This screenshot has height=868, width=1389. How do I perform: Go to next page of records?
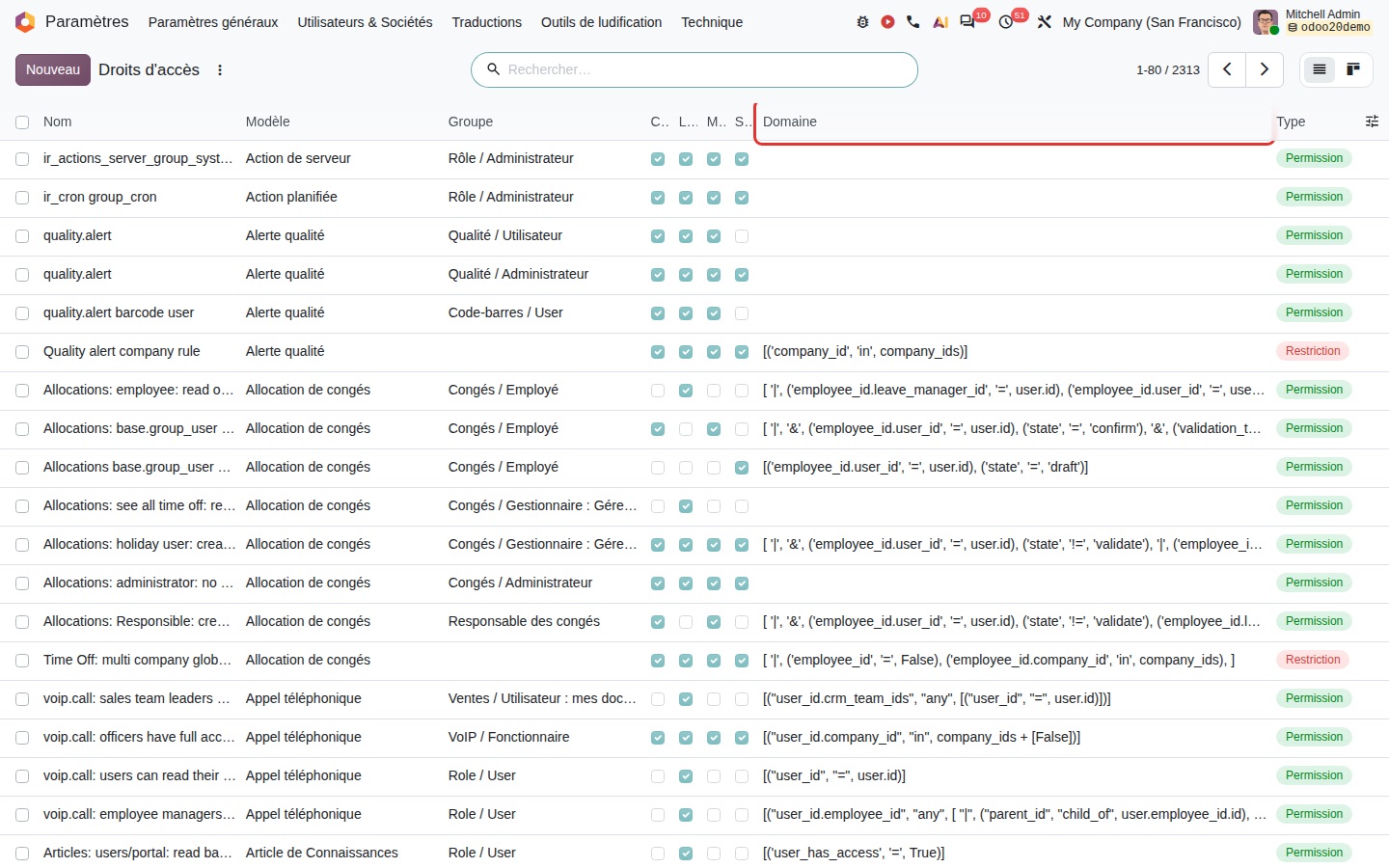(x=1264, y=69)
